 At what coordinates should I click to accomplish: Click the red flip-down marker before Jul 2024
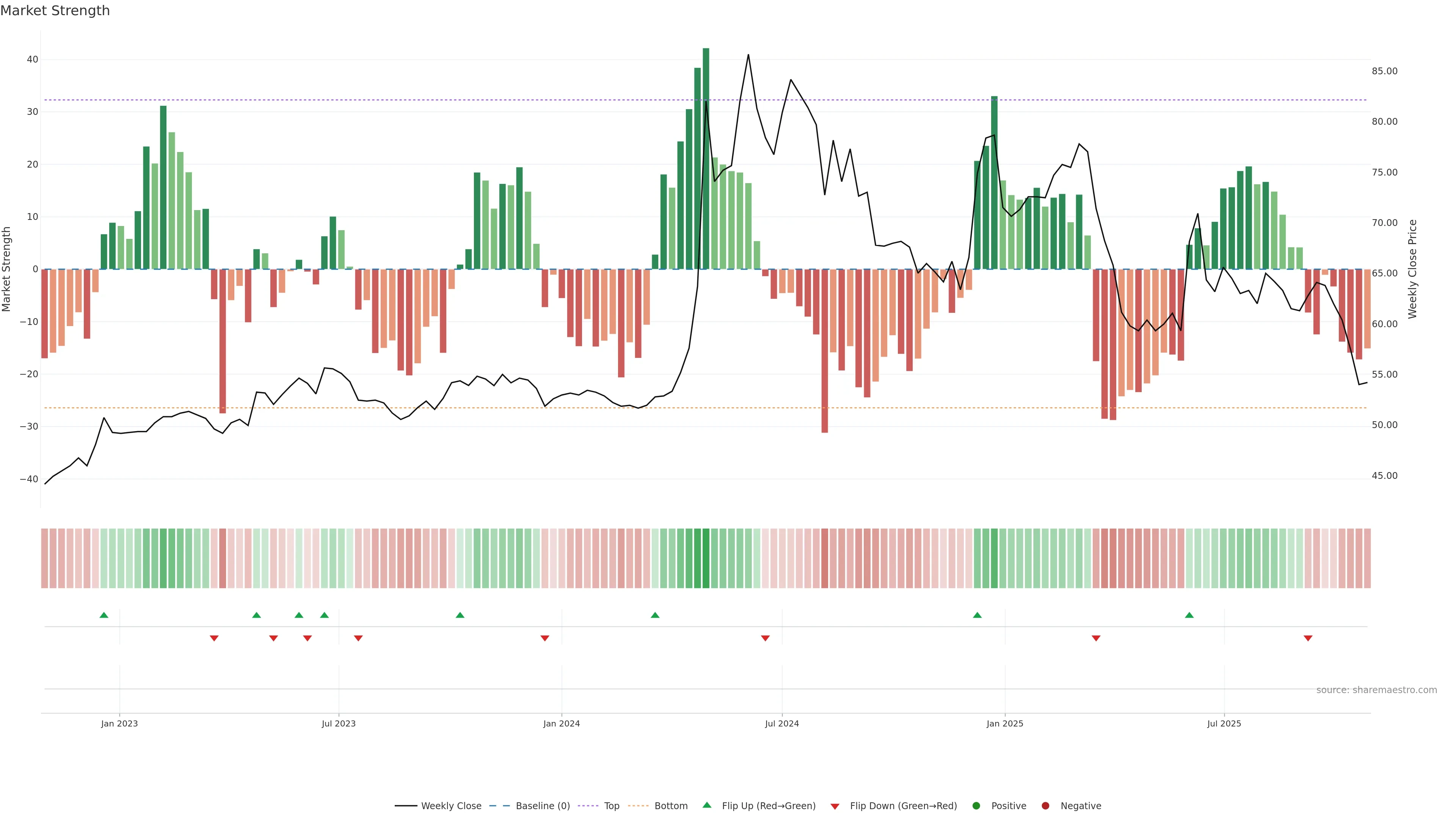point(765,638)
